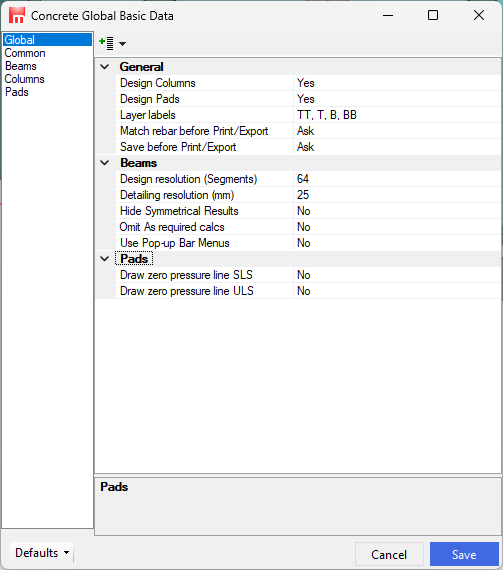Image resolution: width=503 pixels, height=570 pixels.
Task: Collapse the General section chevron
Action: pos(105,67)
